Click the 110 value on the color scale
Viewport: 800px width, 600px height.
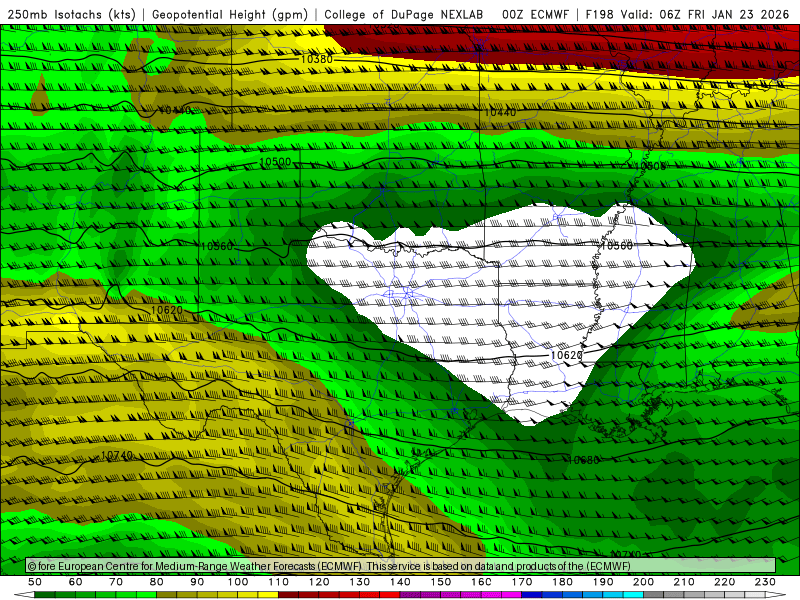(279, 582)
